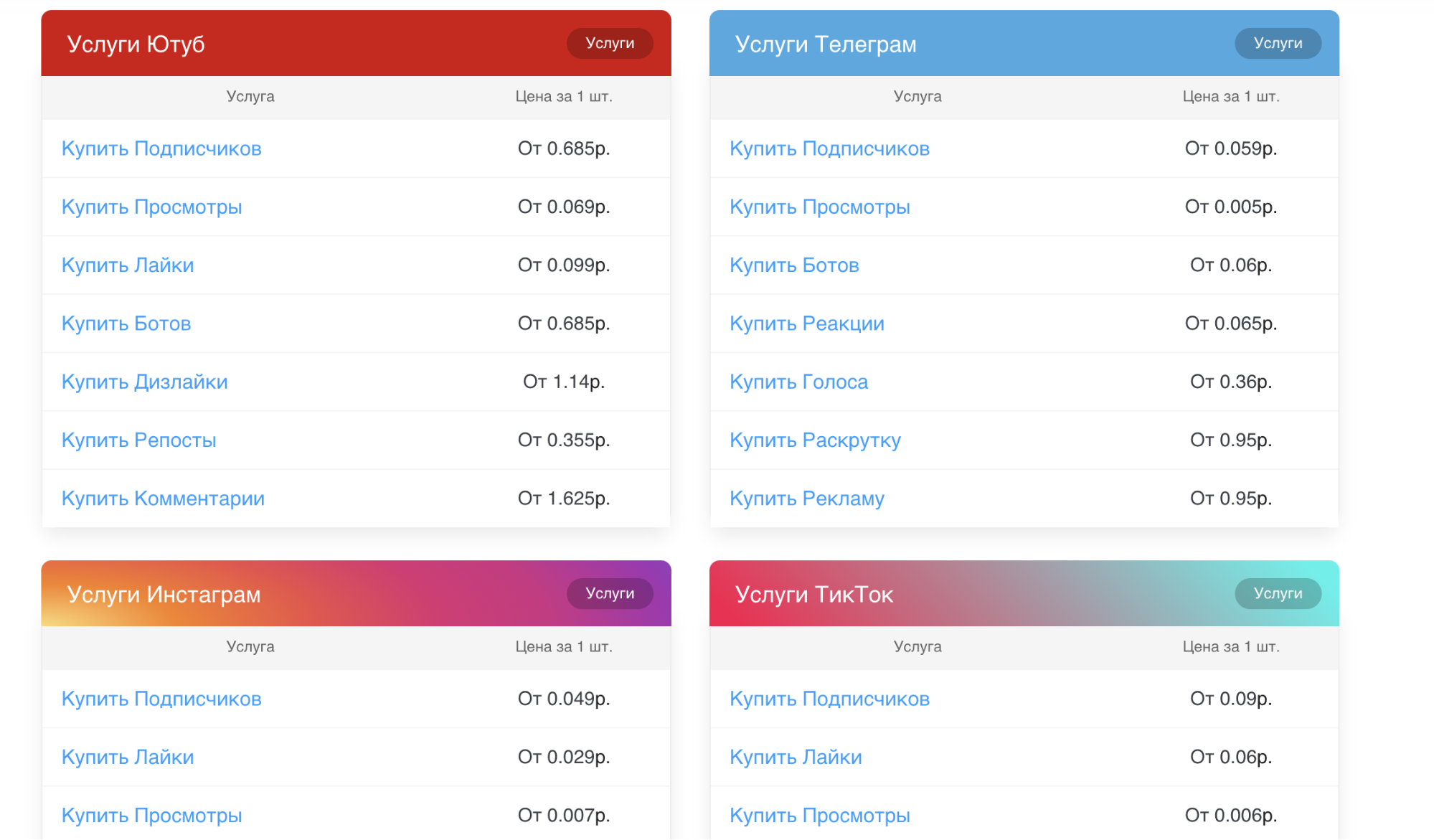The width and height of the screenshot is (1434, 840).
Task: Open the Купить Репосты link
Action: [138, 440]
